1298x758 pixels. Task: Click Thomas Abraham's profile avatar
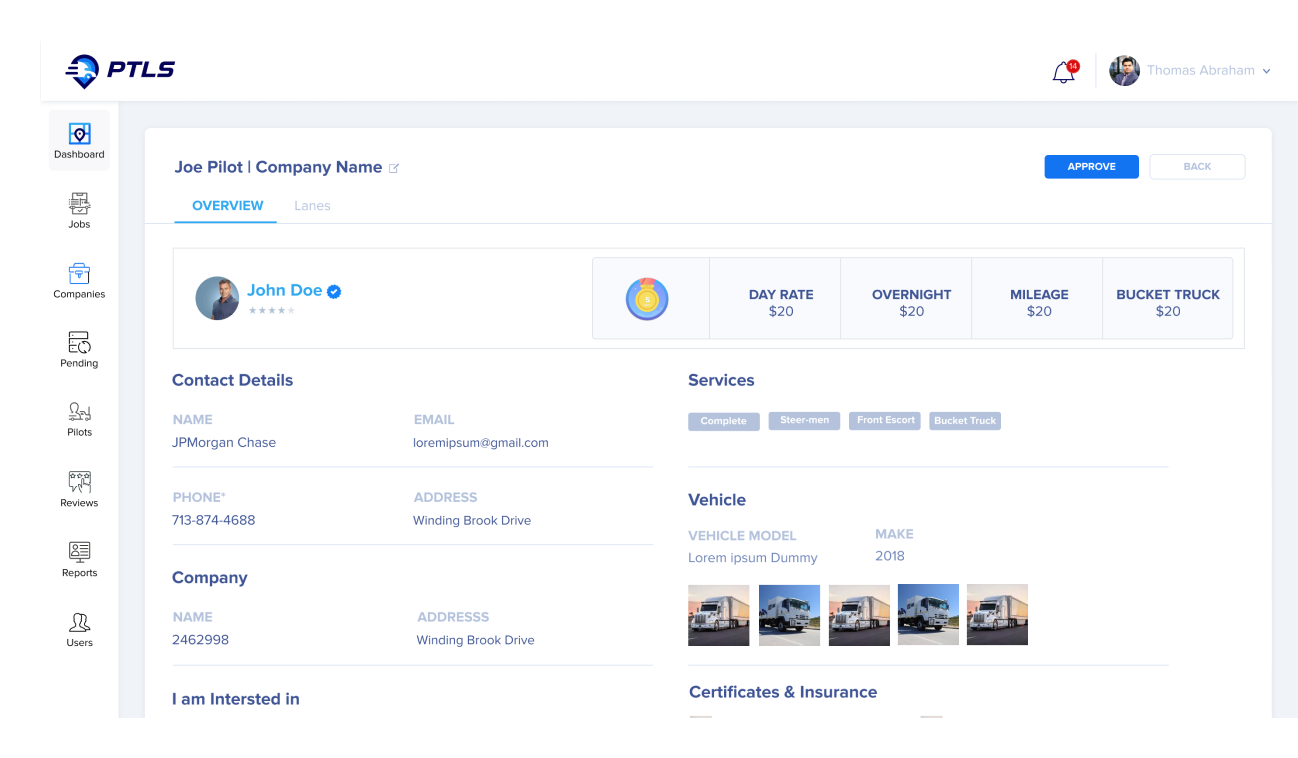click(1125, 71)
